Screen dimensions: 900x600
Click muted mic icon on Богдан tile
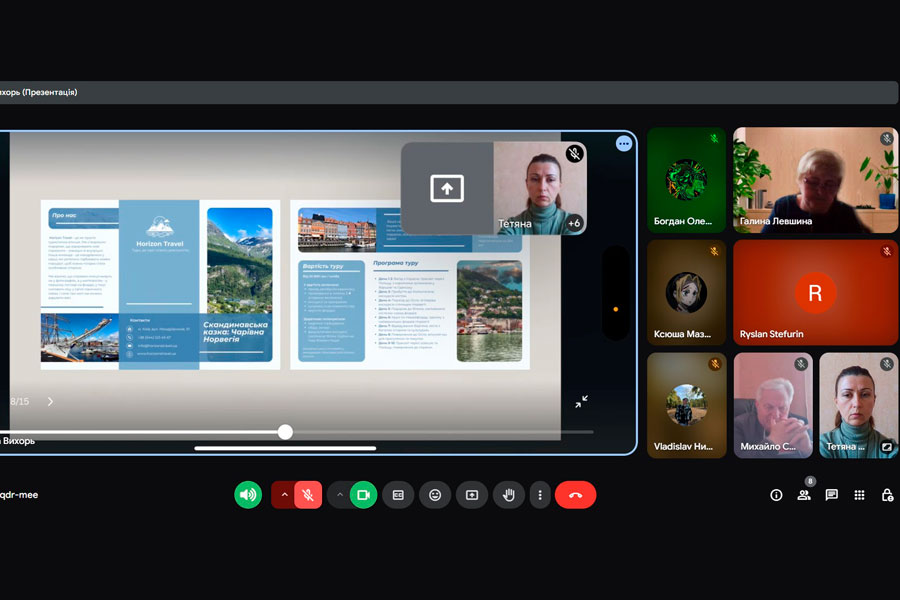click(715, 138)
